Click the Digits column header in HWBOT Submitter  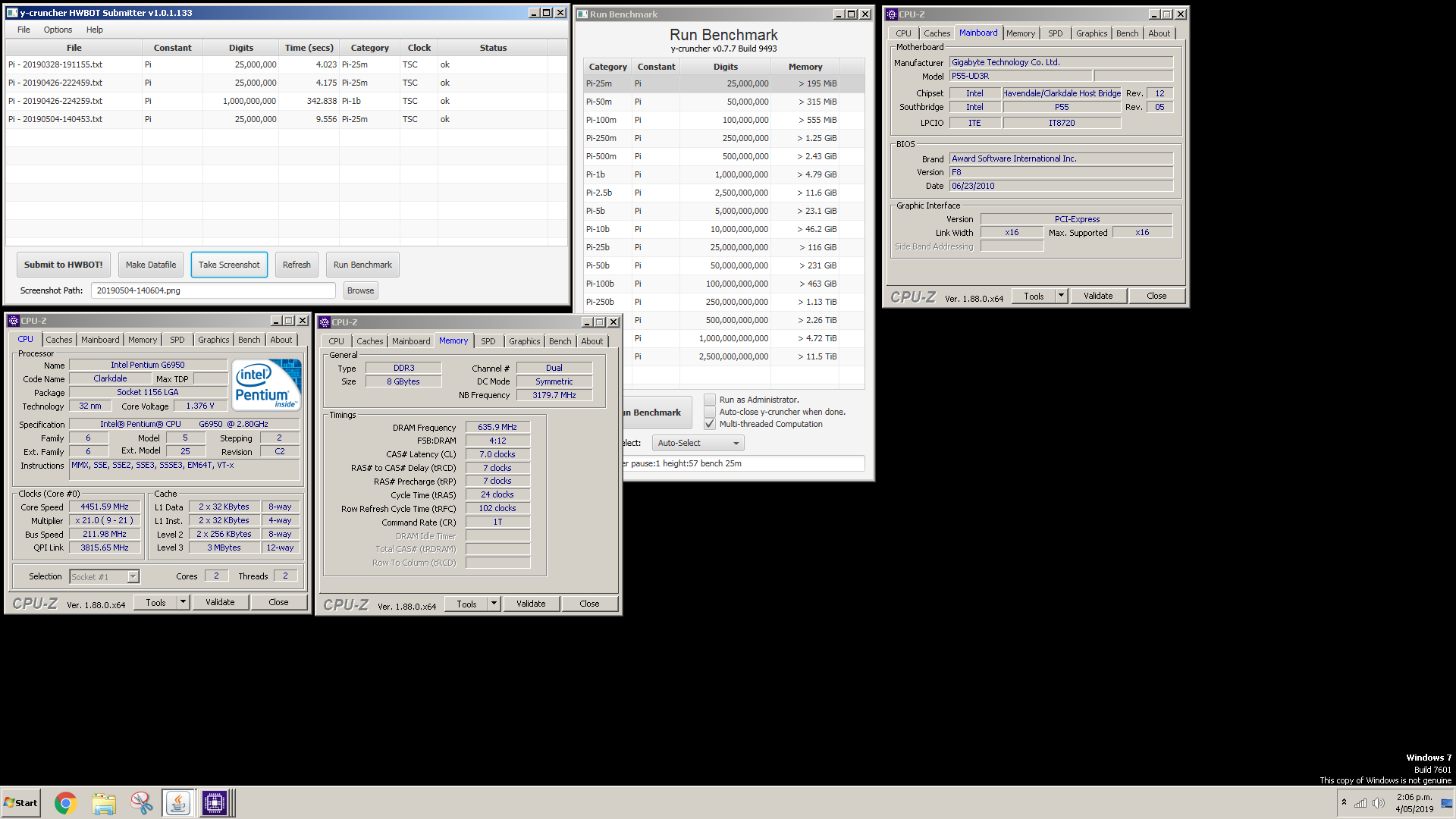click(x=241, y=48)
